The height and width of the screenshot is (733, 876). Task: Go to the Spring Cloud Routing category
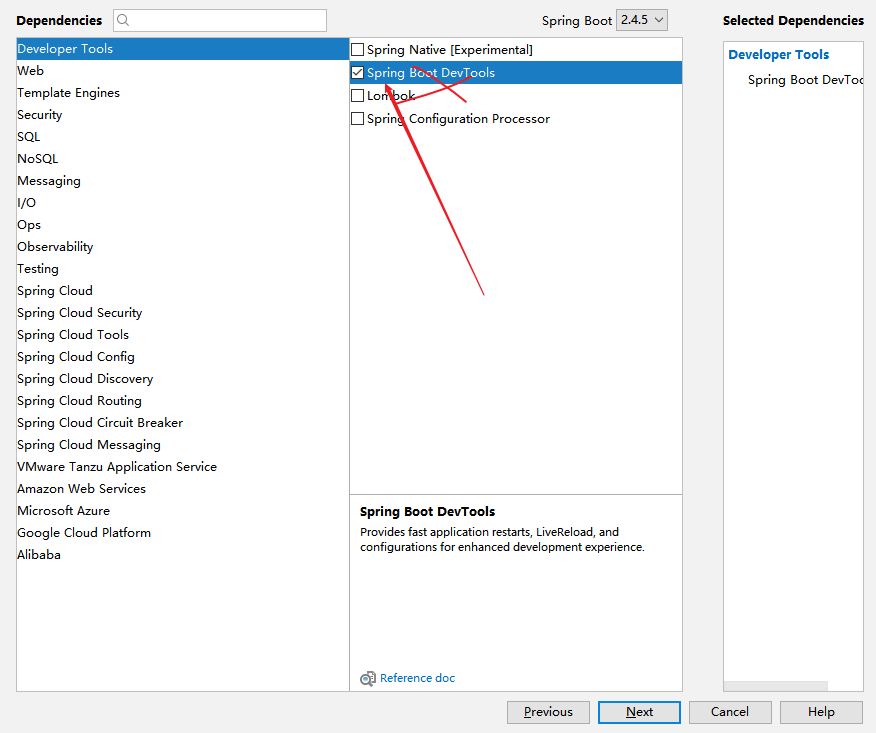click(x=183, y=401)
